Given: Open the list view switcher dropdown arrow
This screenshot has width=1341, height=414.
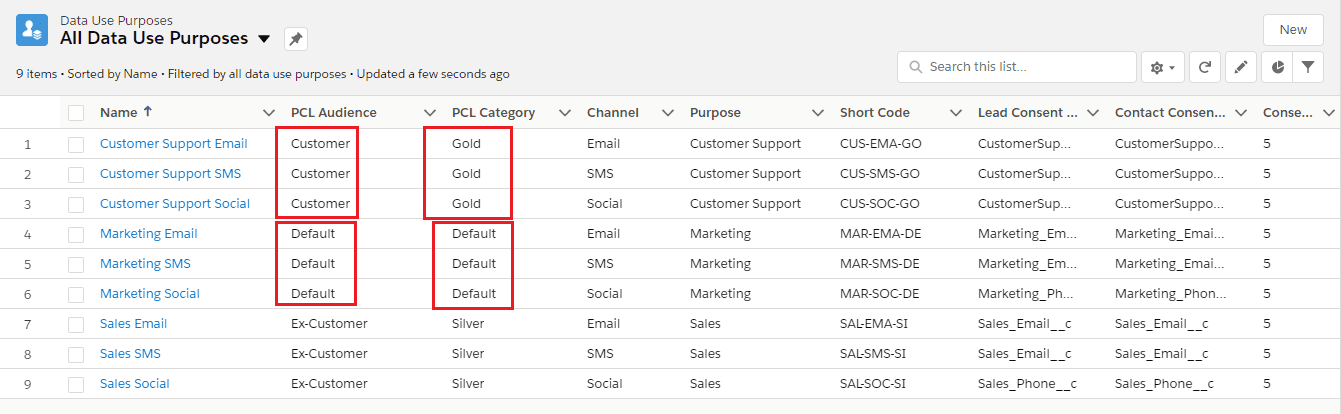Looking at the screenshot, I should (264, 39).
